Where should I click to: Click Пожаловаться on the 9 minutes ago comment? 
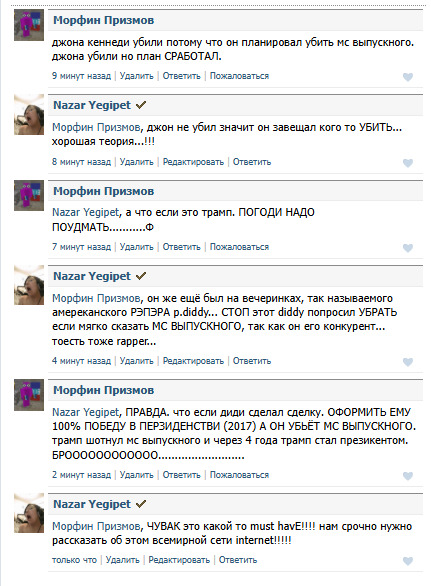(x=239, y=76)
